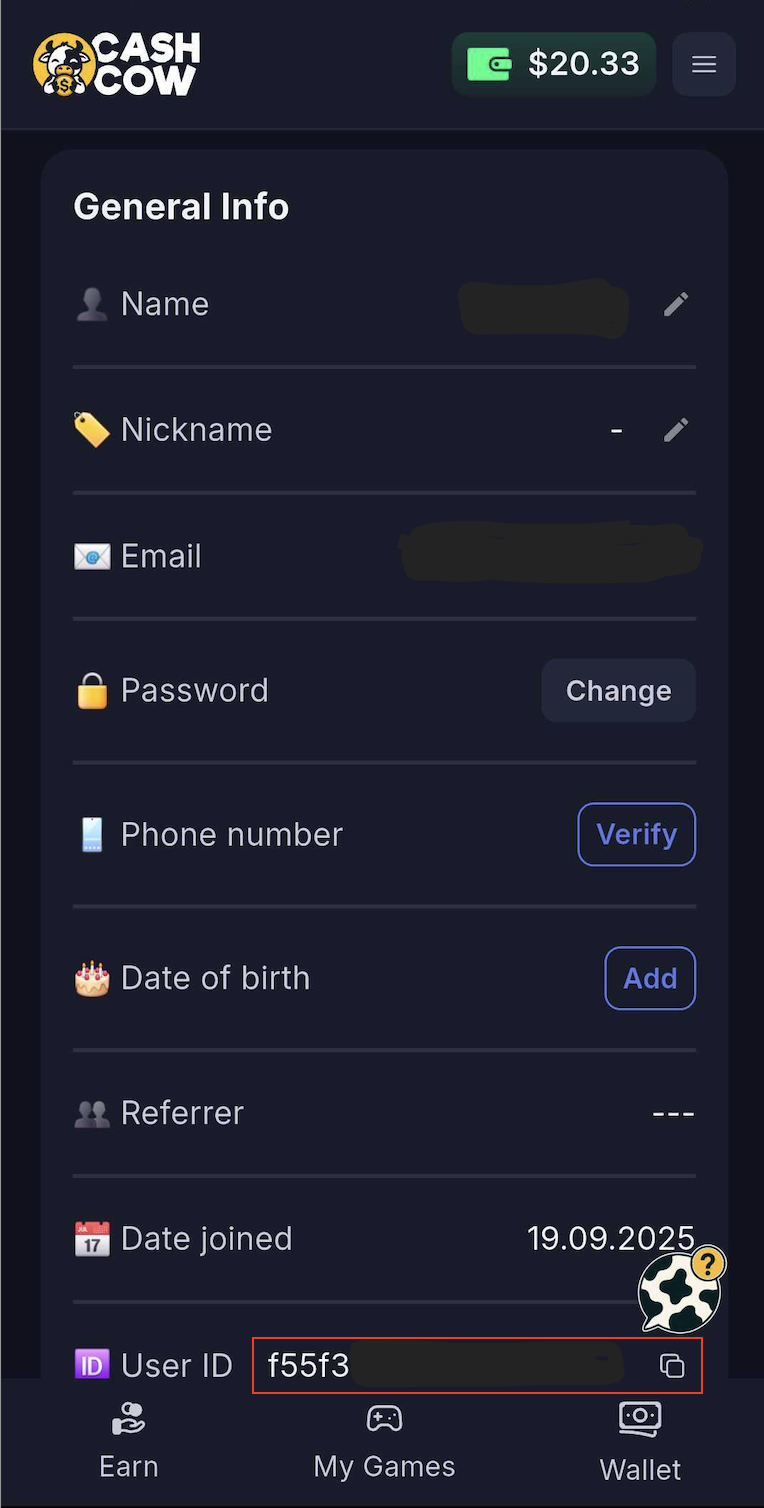Image resolution: width=764 pixels, height=1508 pixels.
Task: Click the Earn icon in bottom bar
Action: [129, 1419]
